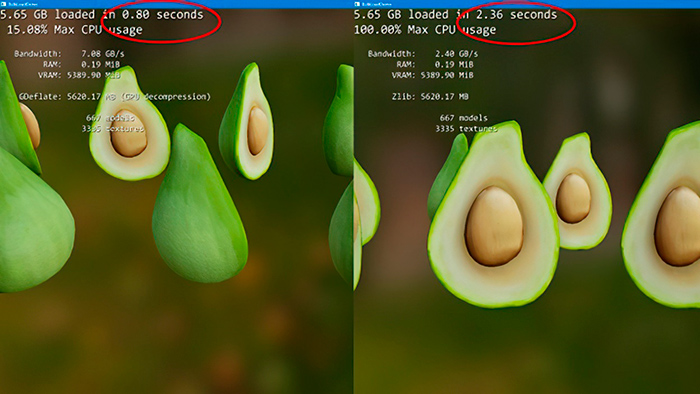Click the 2.40 GB/s bandwidth value
Image resolution: width=700 pixels, height=394 pixels.
[456, 54]
